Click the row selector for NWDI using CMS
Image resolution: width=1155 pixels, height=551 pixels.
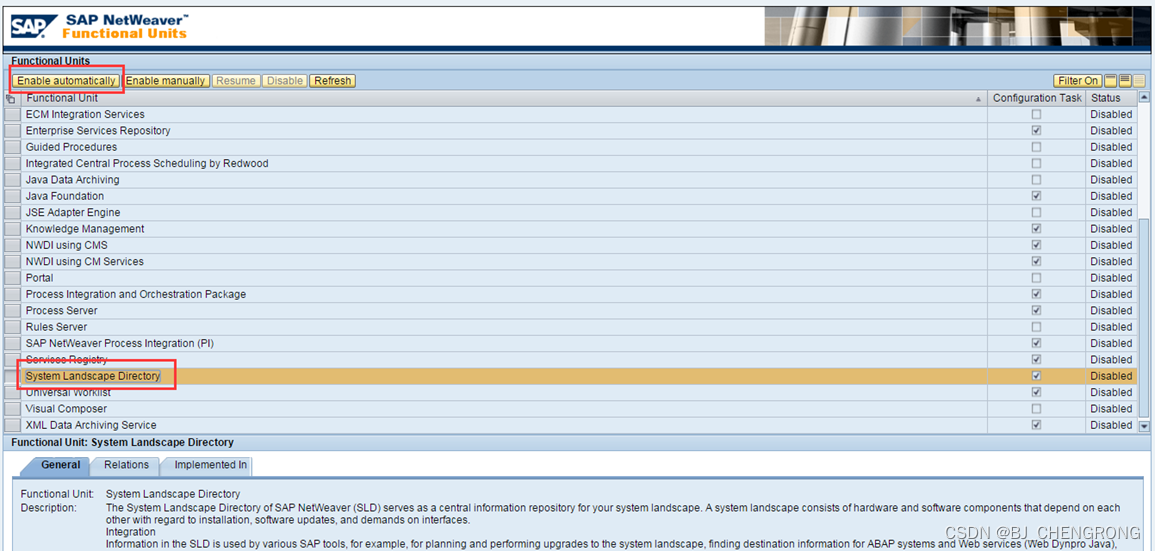pos(13,245)
